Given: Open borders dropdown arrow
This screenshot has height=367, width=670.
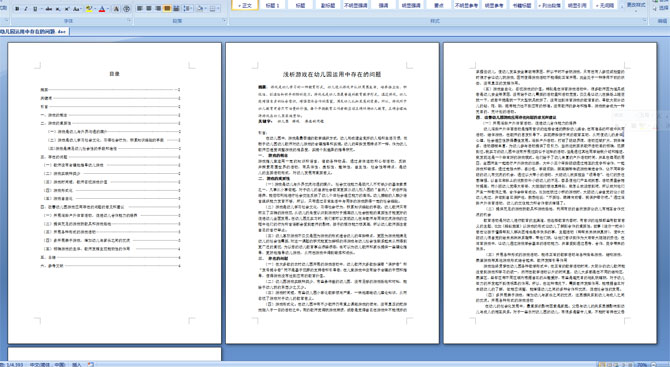Looking at the screenshot, I should [x=219, y=9].
